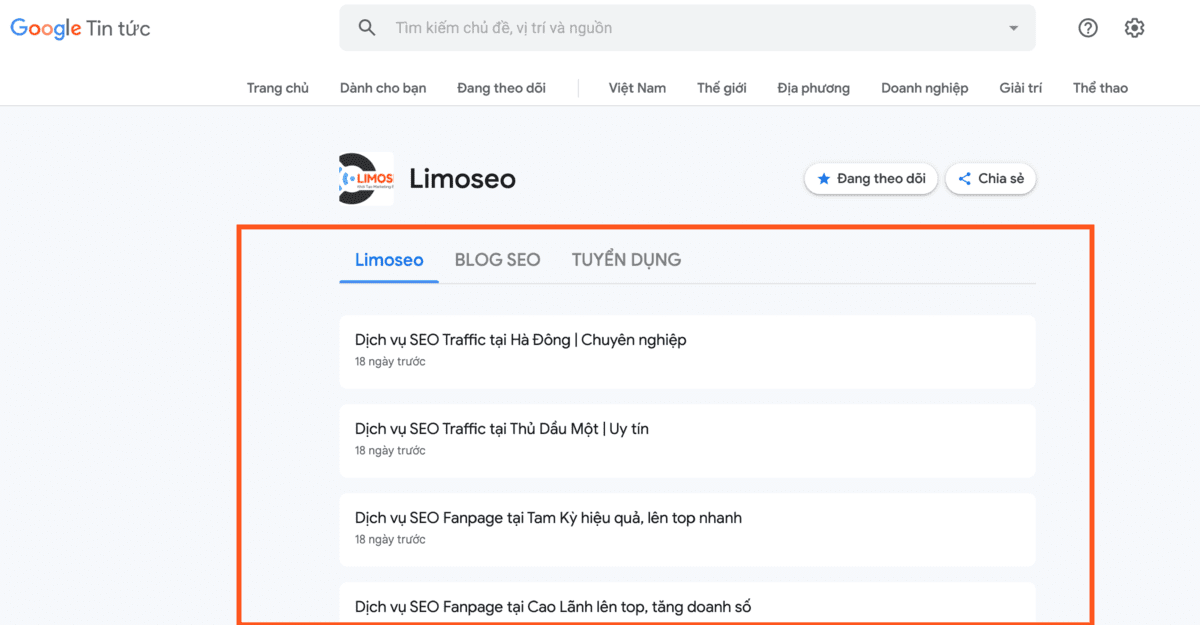Click the Google Tin tức logo
This screenshot has height=625, width=1200.
[x=80, y=28]
